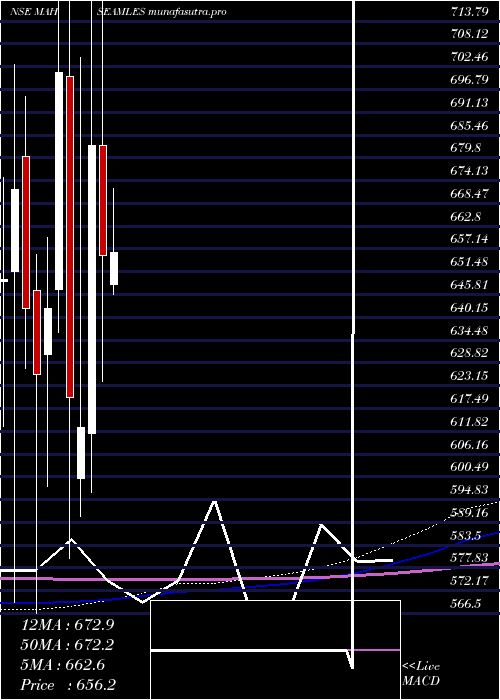
Task: Click the <<Live MACD label
Action: click(421, 674)
